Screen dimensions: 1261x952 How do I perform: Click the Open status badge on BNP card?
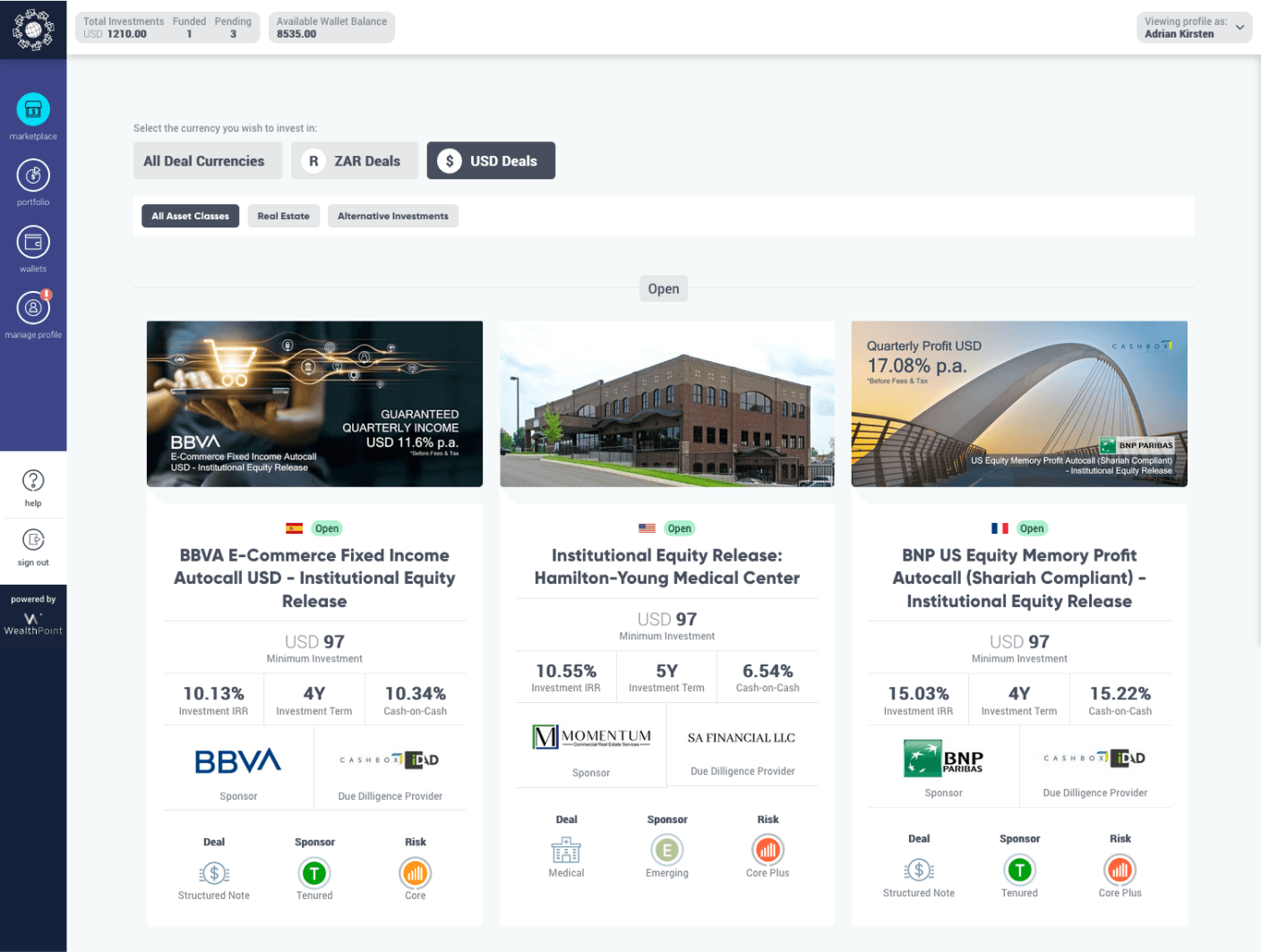click(1032, 528)
